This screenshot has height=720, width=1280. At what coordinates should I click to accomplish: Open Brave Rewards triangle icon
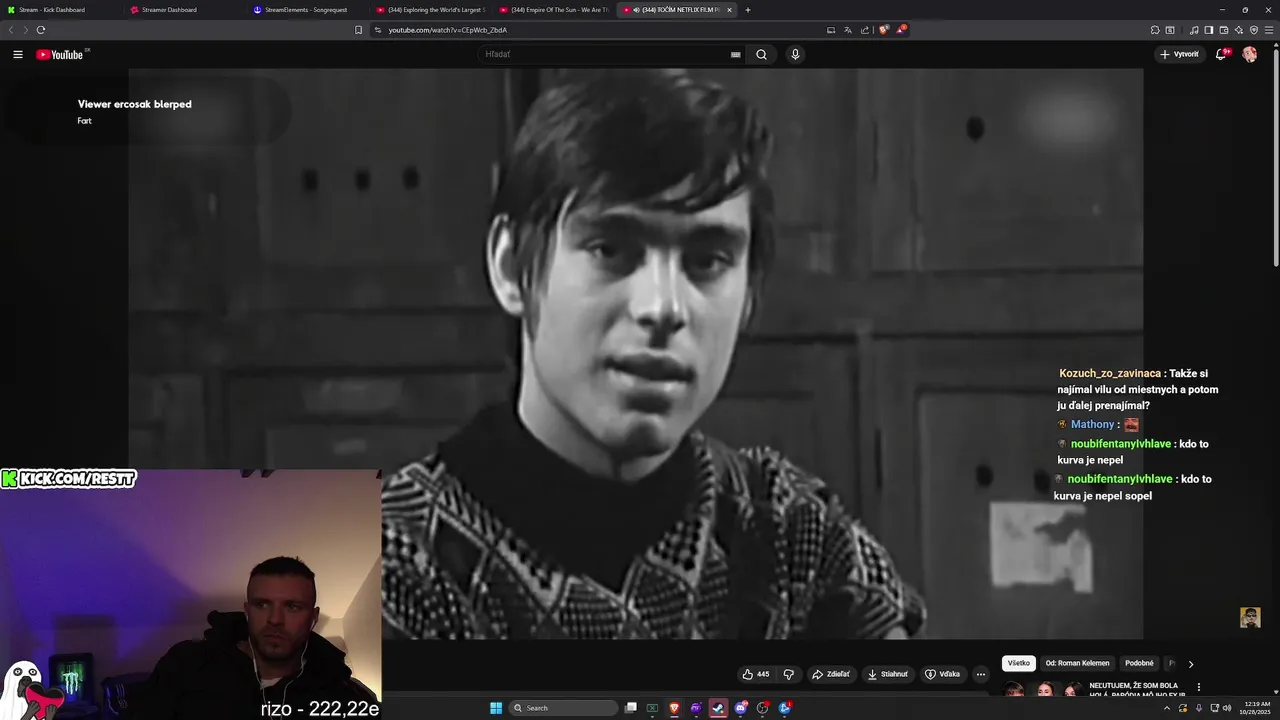(902, 30)
